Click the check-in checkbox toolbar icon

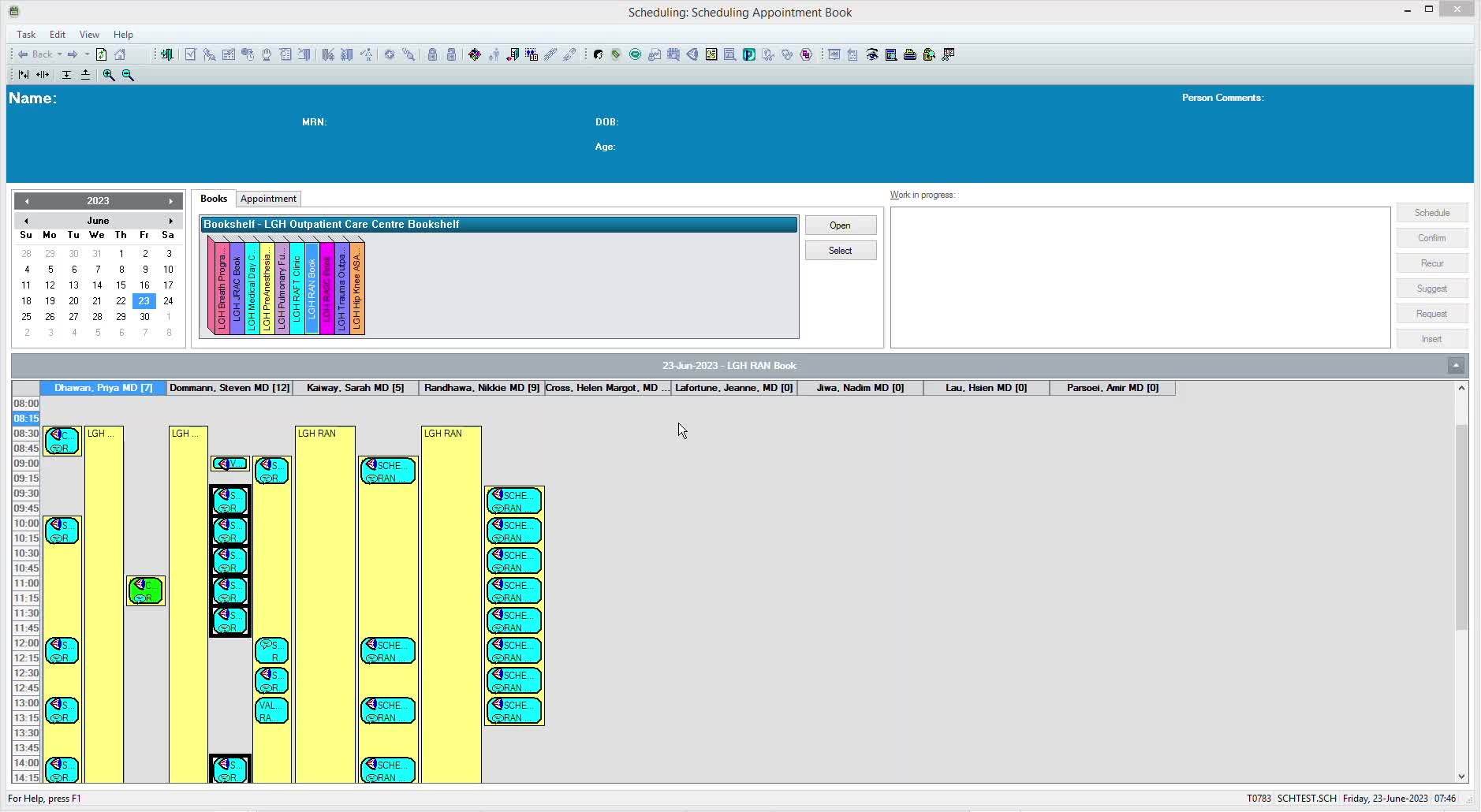coord(190,54)
